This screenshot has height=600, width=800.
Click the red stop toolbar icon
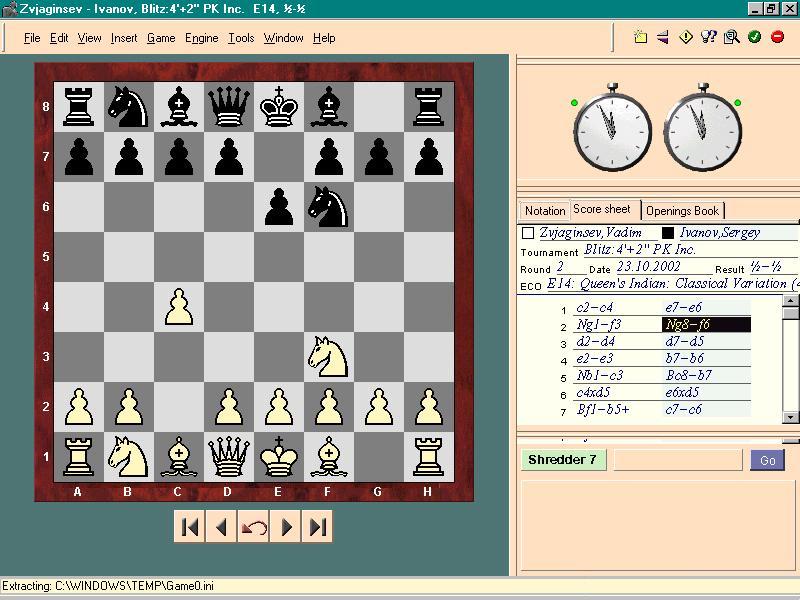point(777,38)
